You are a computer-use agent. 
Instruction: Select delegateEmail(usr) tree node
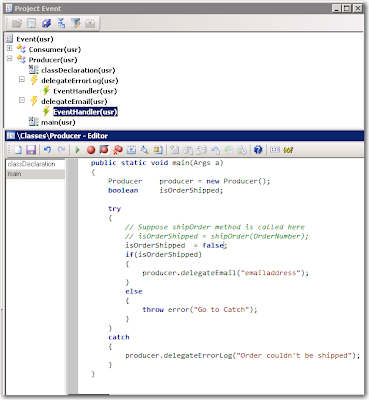pyautogui.click(x=74, y=101)
